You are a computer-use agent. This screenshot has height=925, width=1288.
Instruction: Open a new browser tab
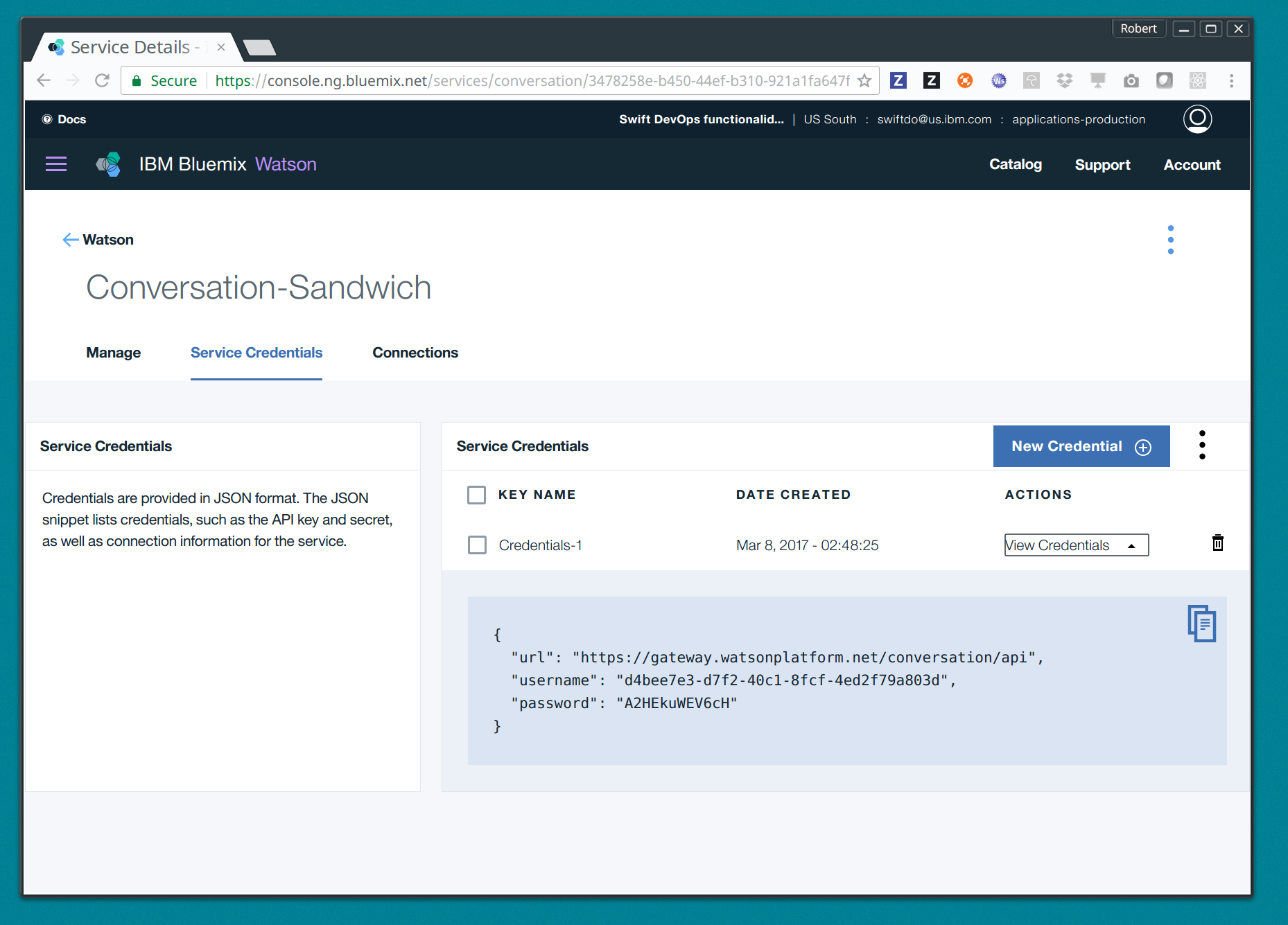pyautogui.click(x=260, y=47)
